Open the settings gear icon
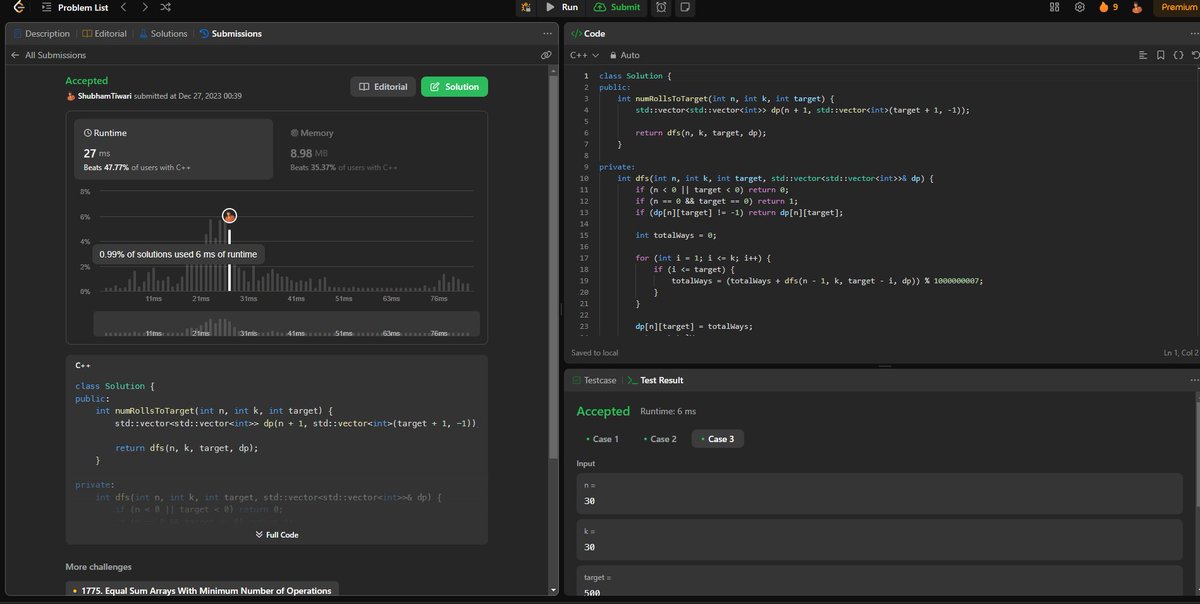Image resolution: width=1200 pixels, height=604 pixels. click(x=1080, y=7)
